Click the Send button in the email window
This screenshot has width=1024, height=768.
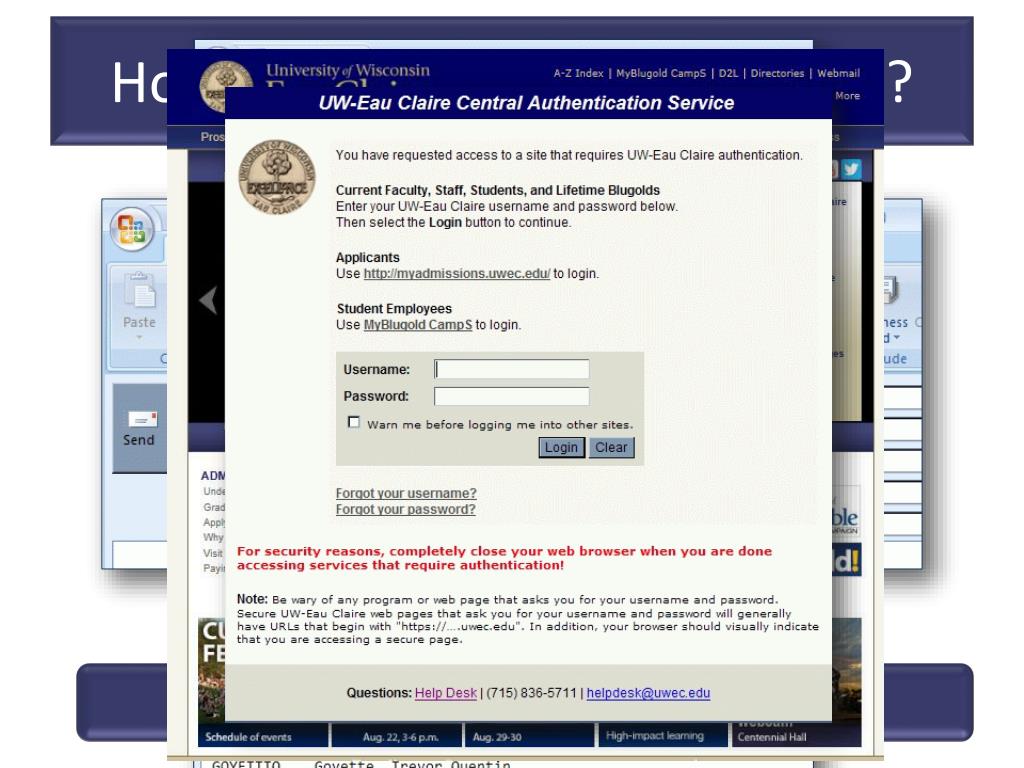coord(140,428)
